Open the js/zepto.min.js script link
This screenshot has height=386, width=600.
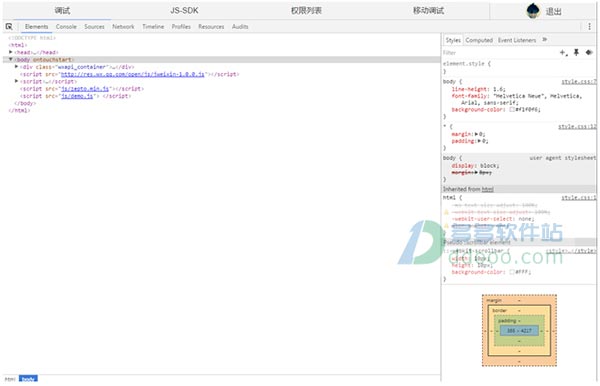(x=85, y=89)
